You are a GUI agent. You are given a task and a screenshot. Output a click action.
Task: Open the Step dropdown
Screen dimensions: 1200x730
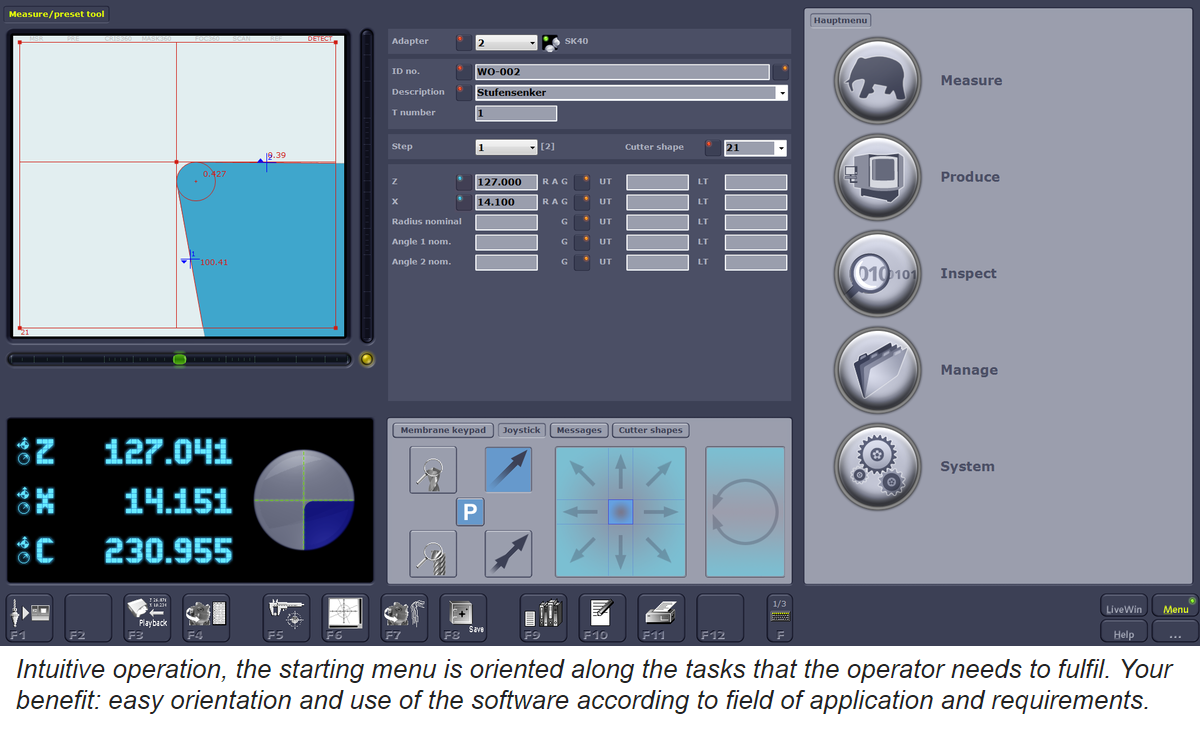pyautogui.click(x=532, y=148)
